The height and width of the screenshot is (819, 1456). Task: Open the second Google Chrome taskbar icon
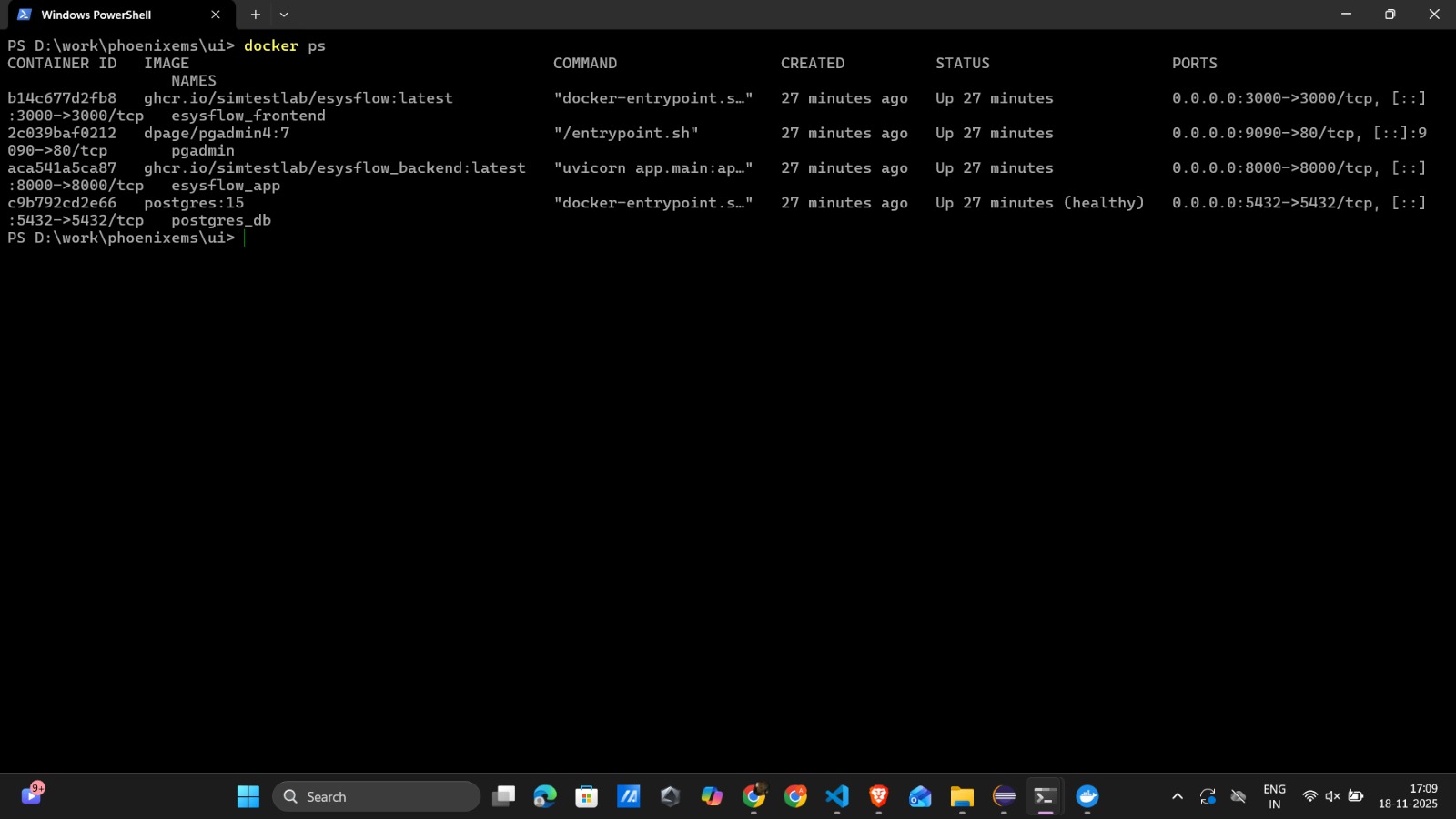point(795,796)
